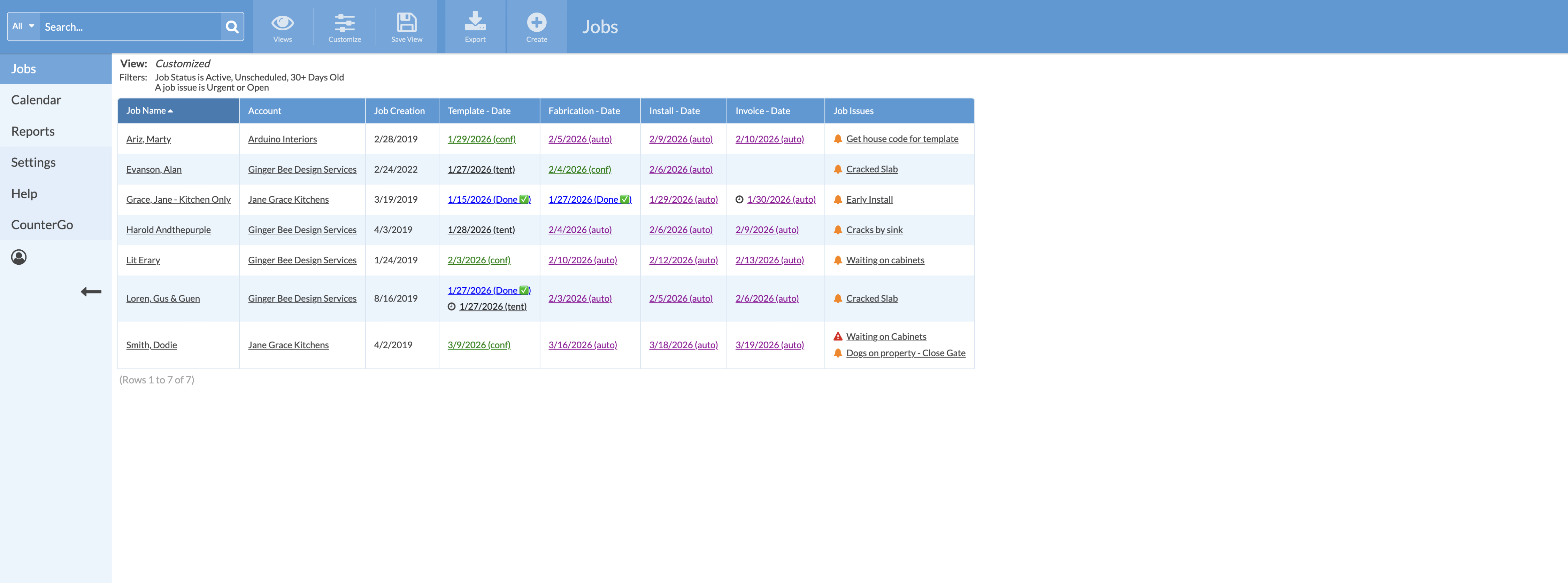Toggle sort order on Job Name column
Image resolution: width=1568 pixels, height=583 pixels.
click(x=148, y=110)
